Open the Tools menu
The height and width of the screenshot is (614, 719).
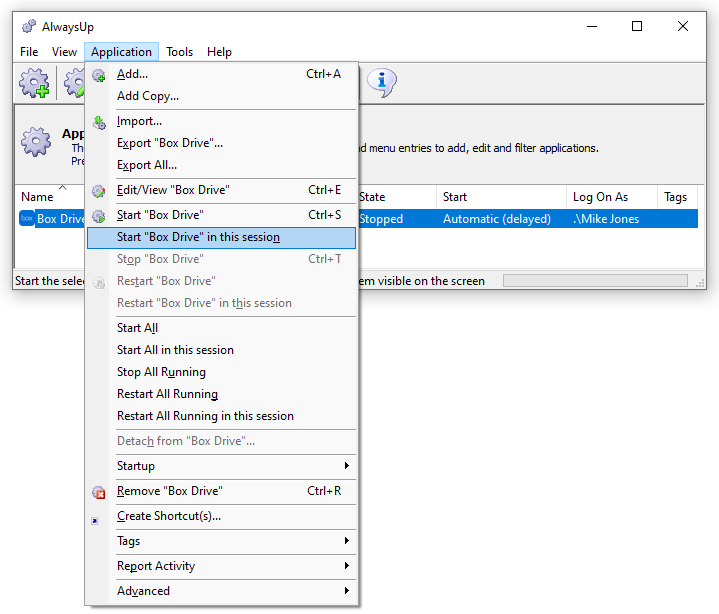click(x=179, y=52)
